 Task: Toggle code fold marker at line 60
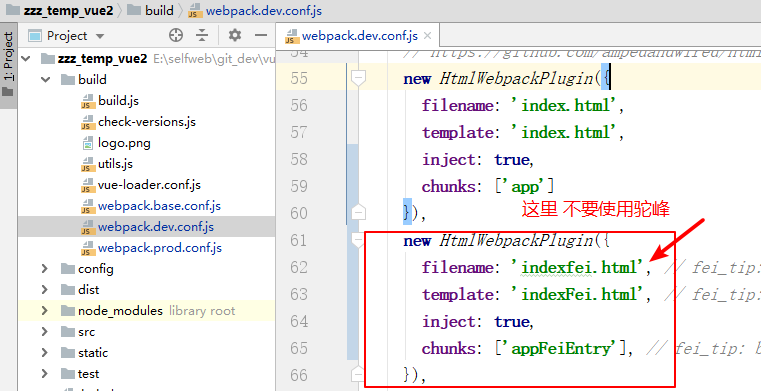pos(358,212)
